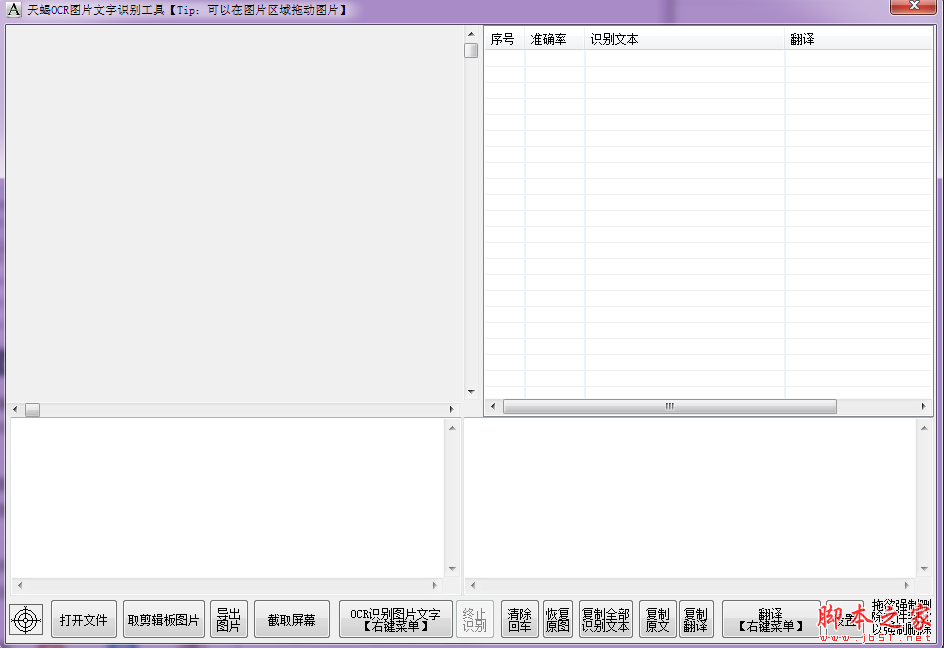Copy translation using 复制翻译
Image resolution: width=944 pixels, height=649 pixels.
pyautogui.click(x=696, y=619)
